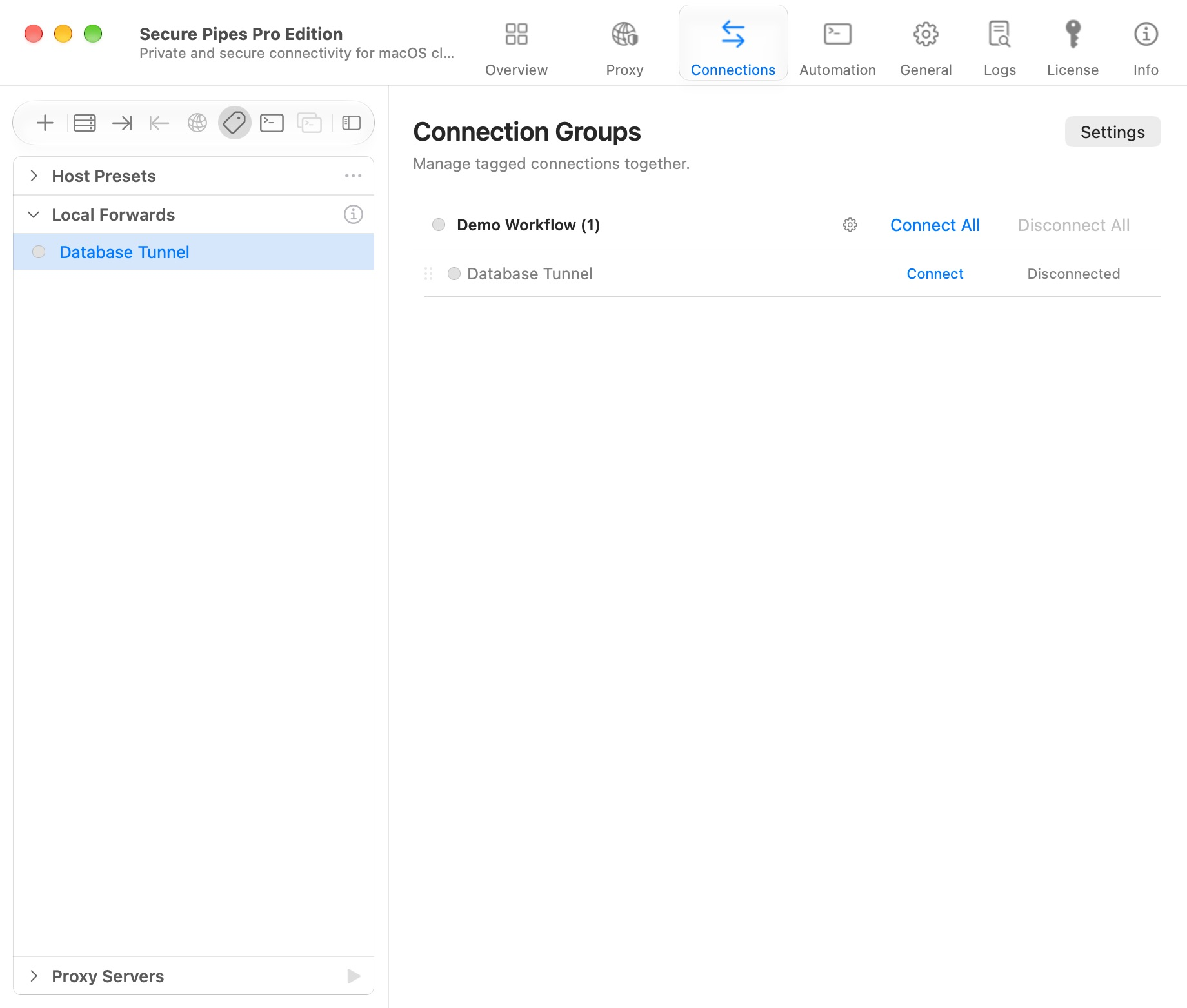This screenshot has height=1008, width=1187.
Task: Open the License tab
Action: click(1072, 48)
